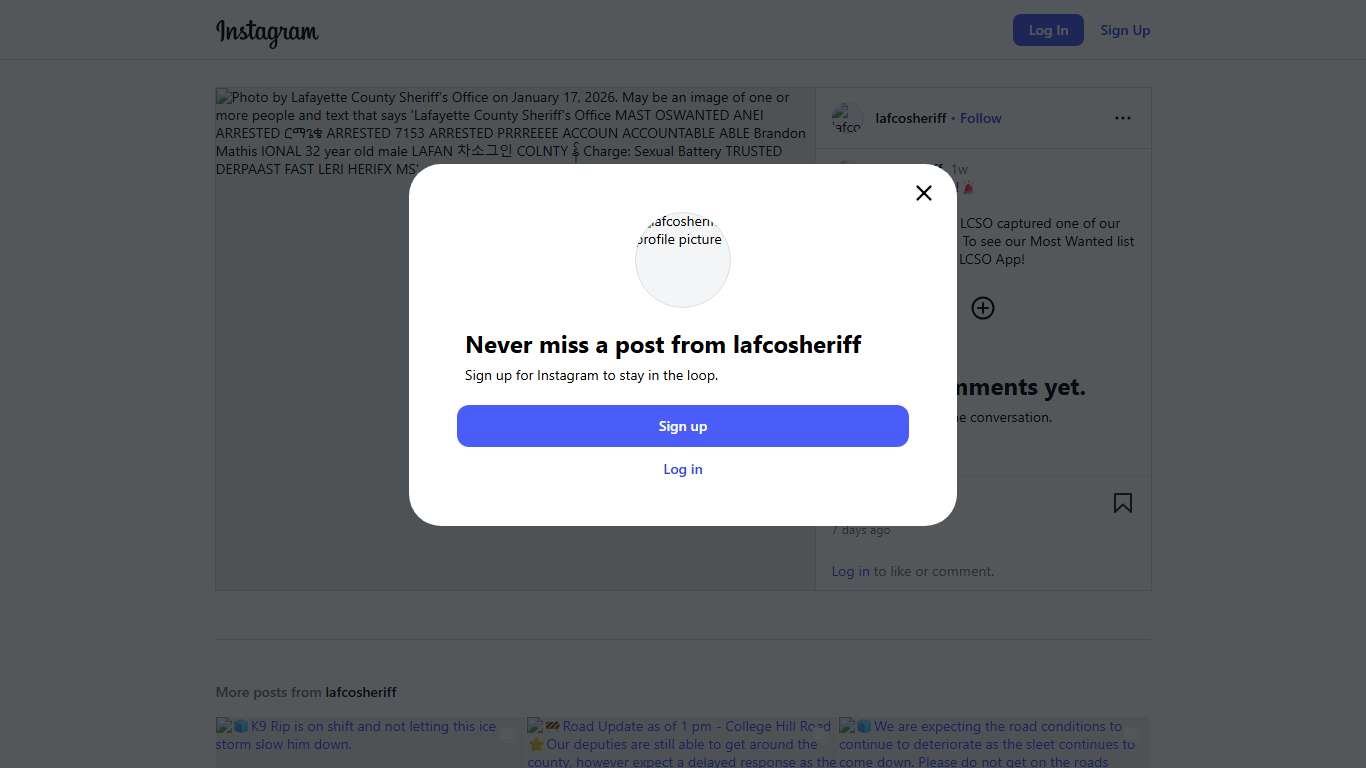
Task: Close the sign-up popup dialog
Action: click(924, 193)
